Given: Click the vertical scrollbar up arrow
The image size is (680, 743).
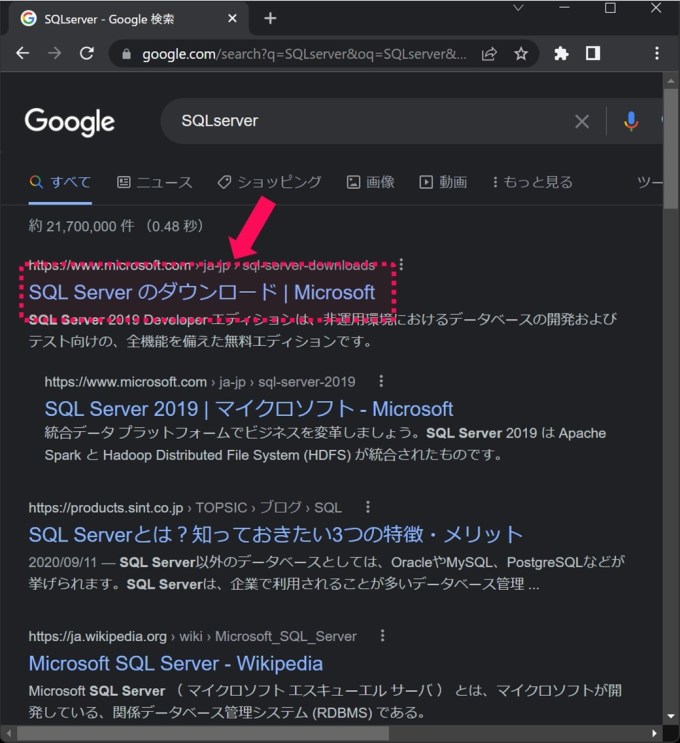Looking at the screenshot, I should coord(671,81).
